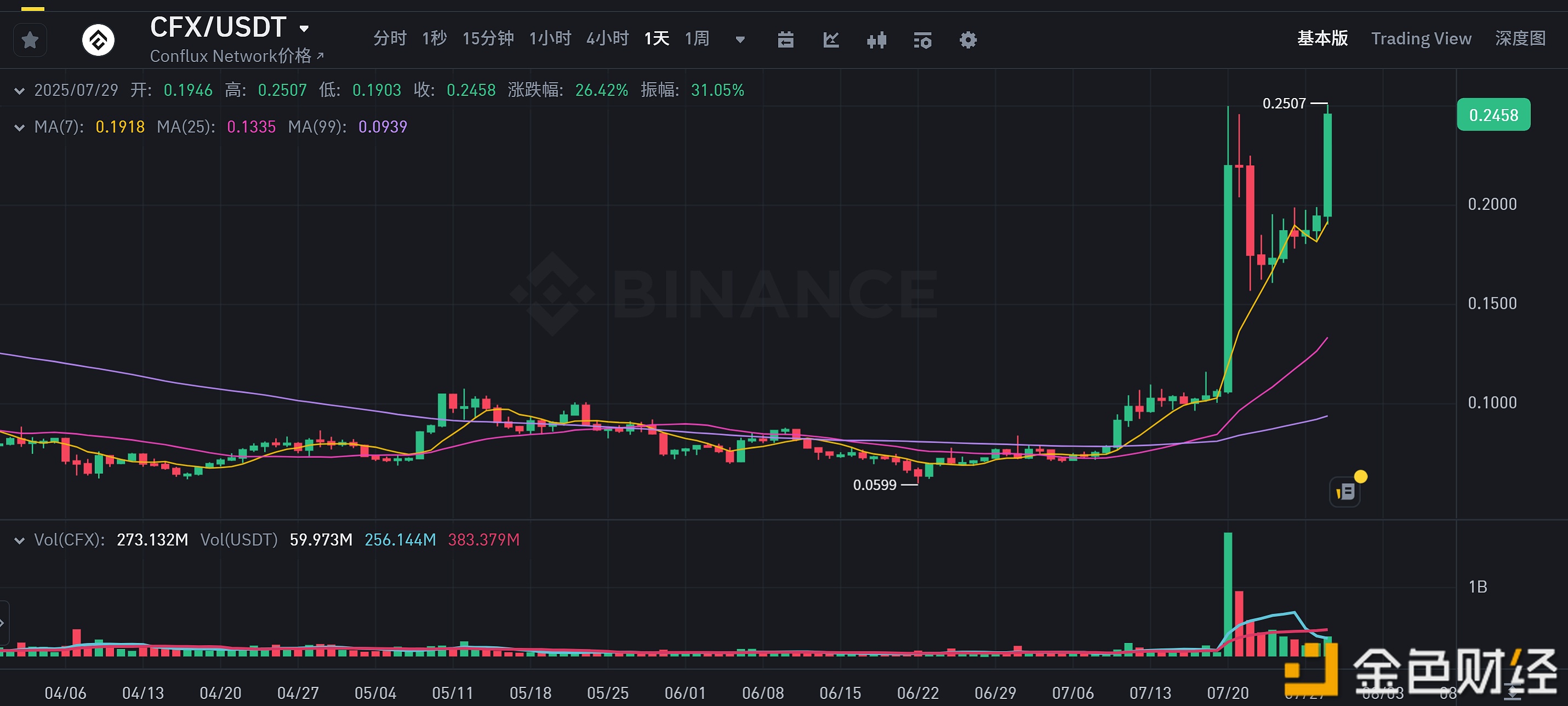Collapse the Vol(CFX) indicator chevron
This screenshot has height=706, width=1568.
point(20,541)
